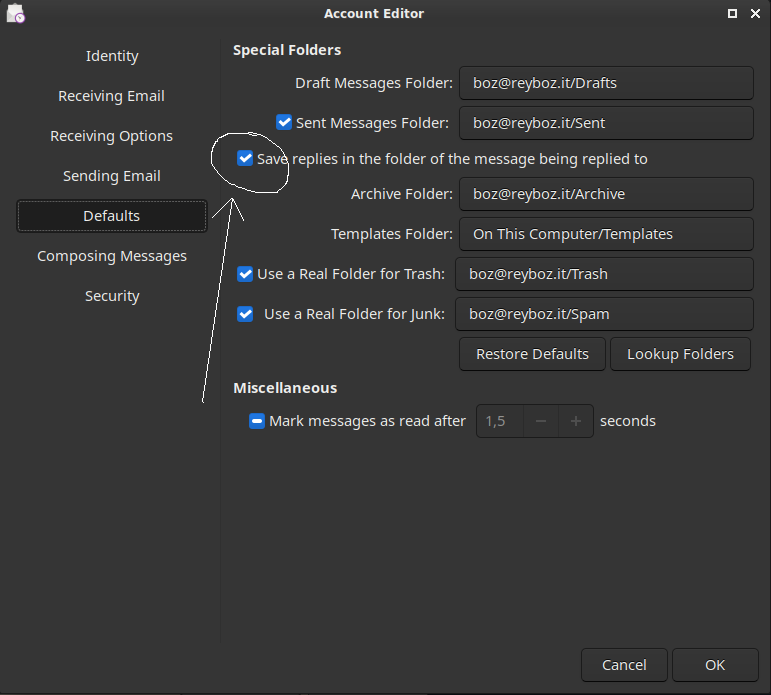
Task: Uncheck Save replies in folder of replied message
Action: (245, 158)
